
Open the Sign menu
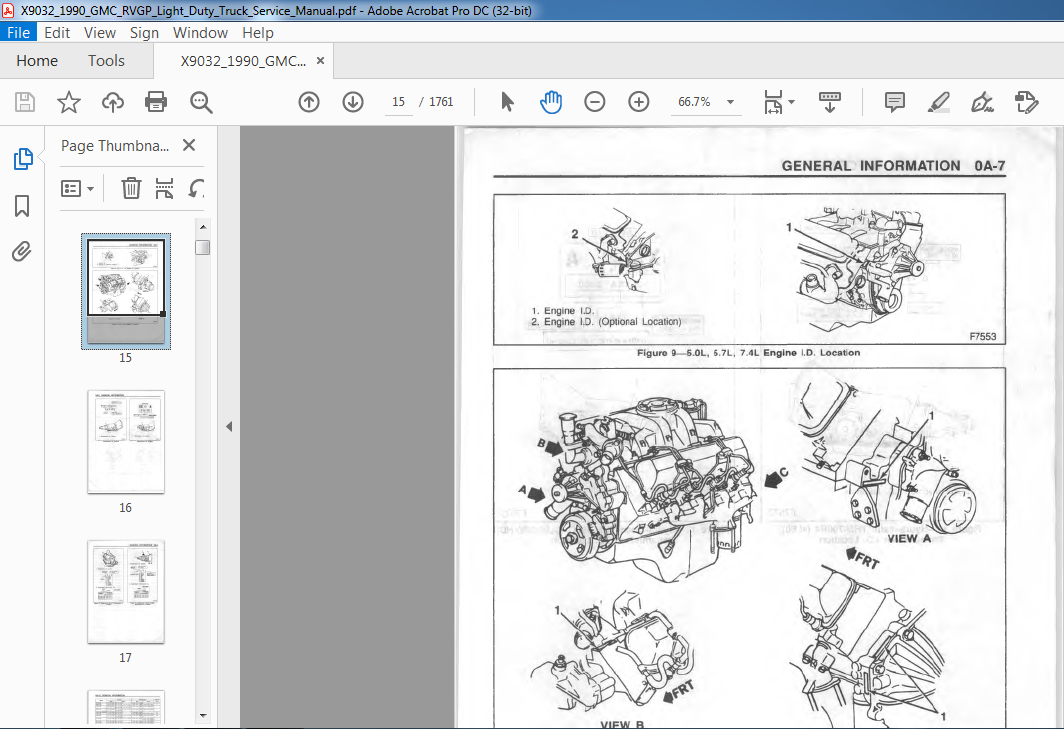pyautogui.click(x=144, y=33)
